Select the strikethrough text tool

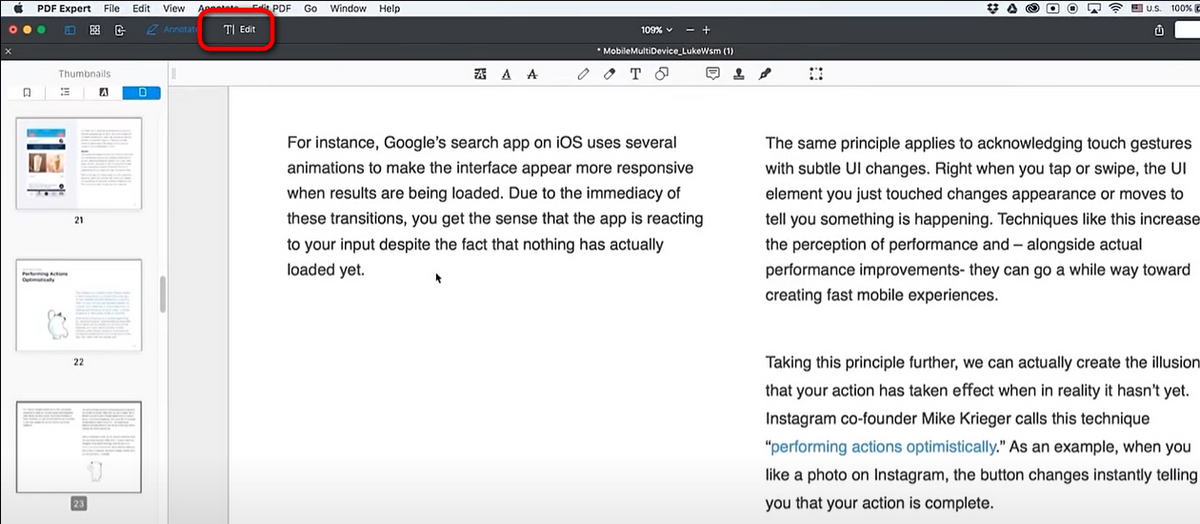click(x=531, y=74)
